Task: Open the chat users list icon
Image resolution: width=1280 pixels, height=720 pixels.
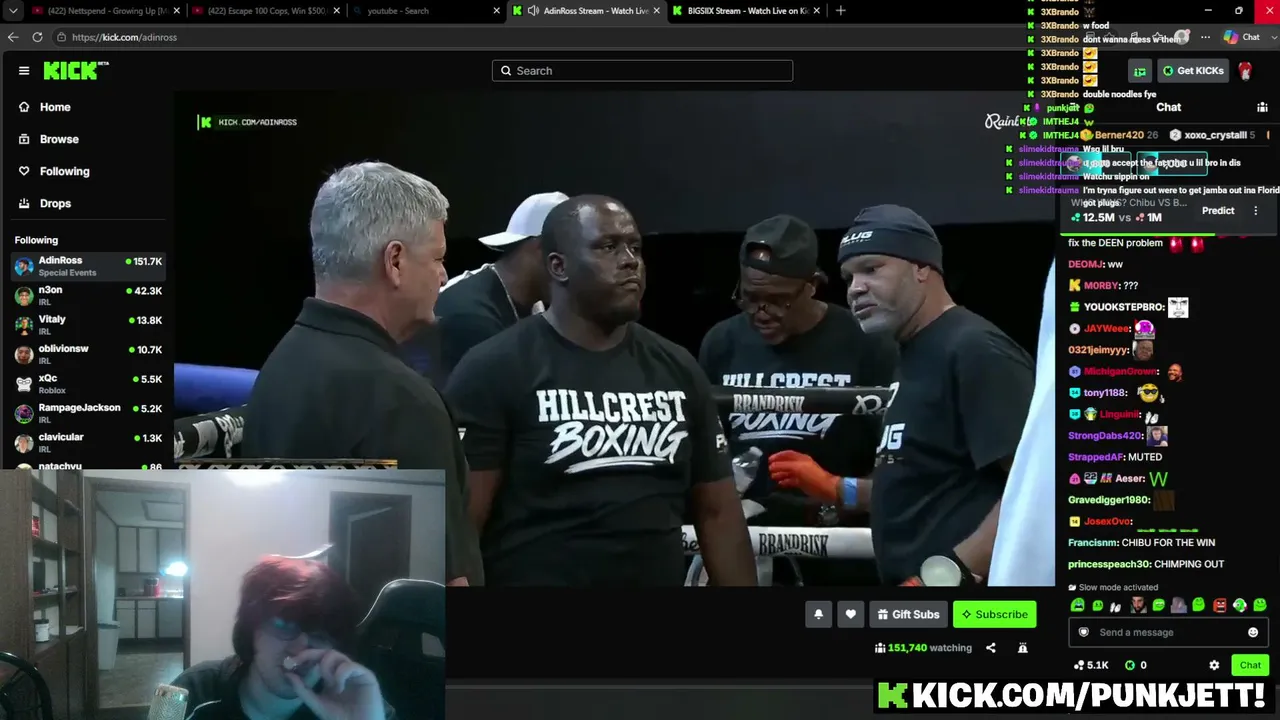Action: pos(1262,107)
